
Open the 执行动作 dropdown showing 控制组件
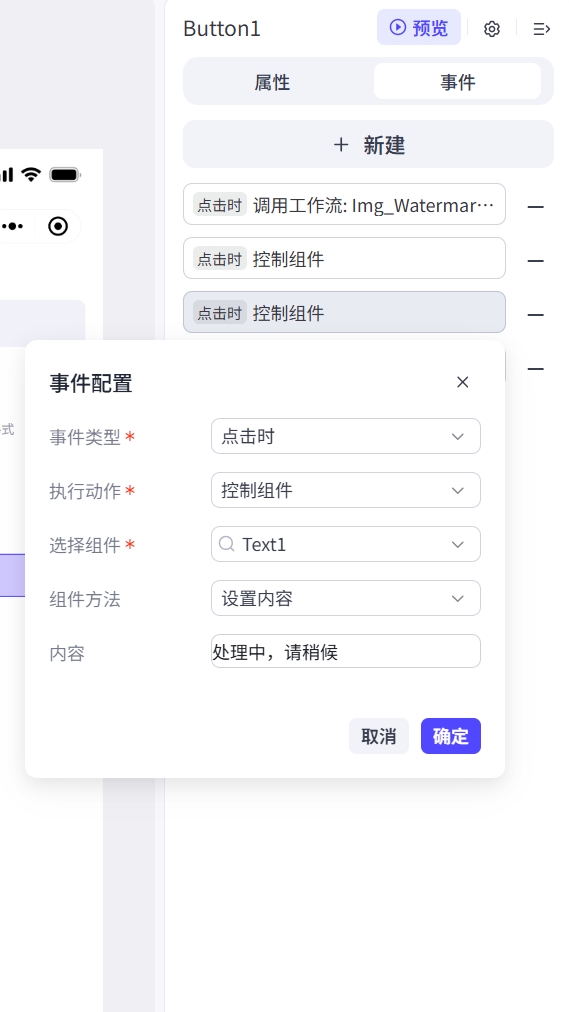coord(346,491)
